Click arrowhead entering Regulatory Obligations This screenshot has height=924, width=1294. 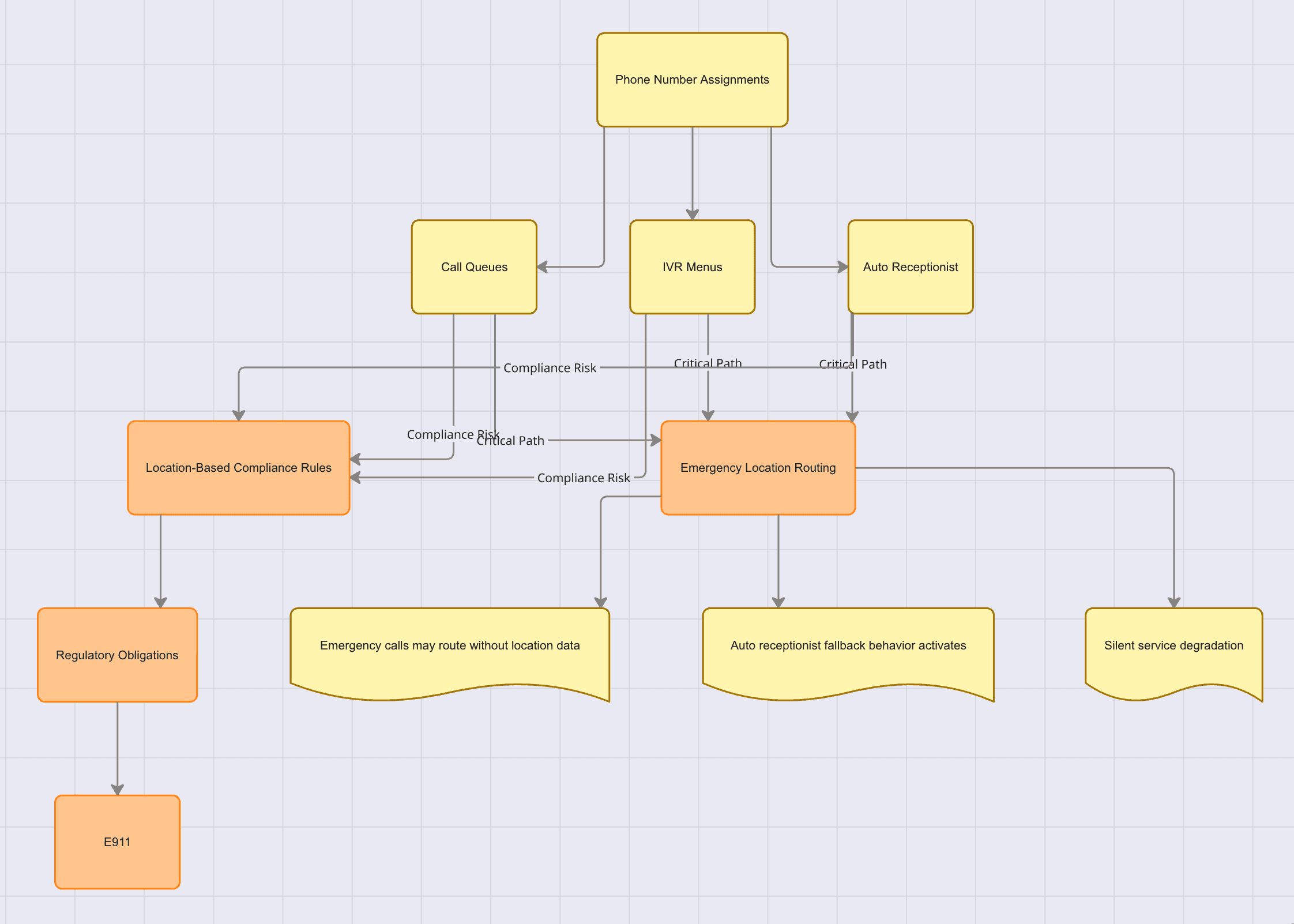[x=160, y=603]
